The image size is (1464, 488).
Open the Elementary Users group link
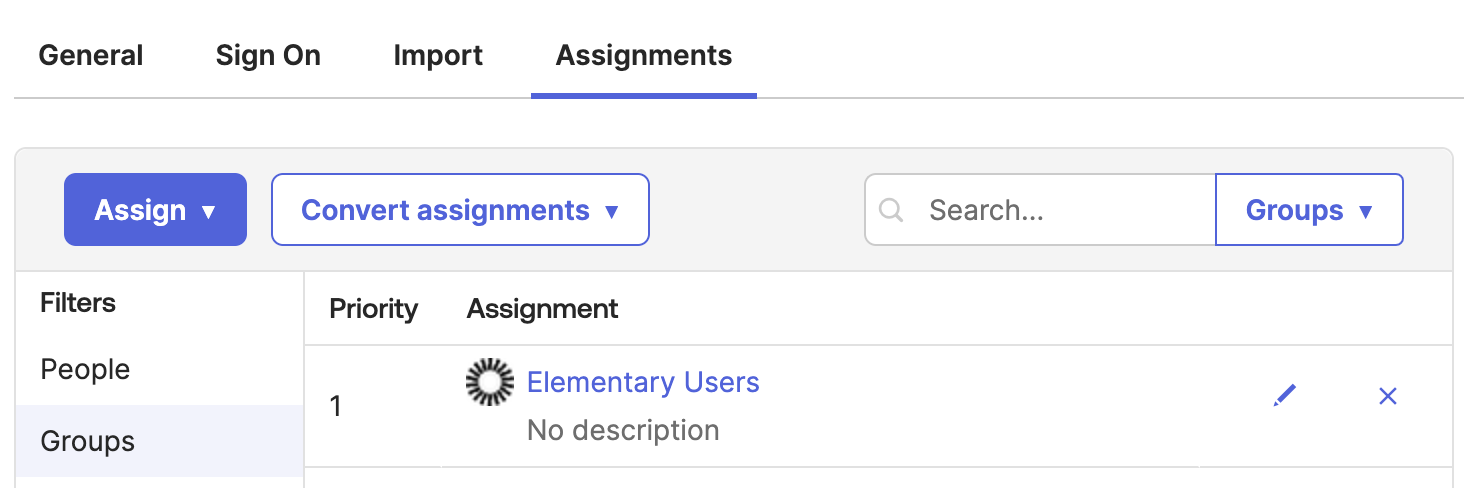[643, 382]
